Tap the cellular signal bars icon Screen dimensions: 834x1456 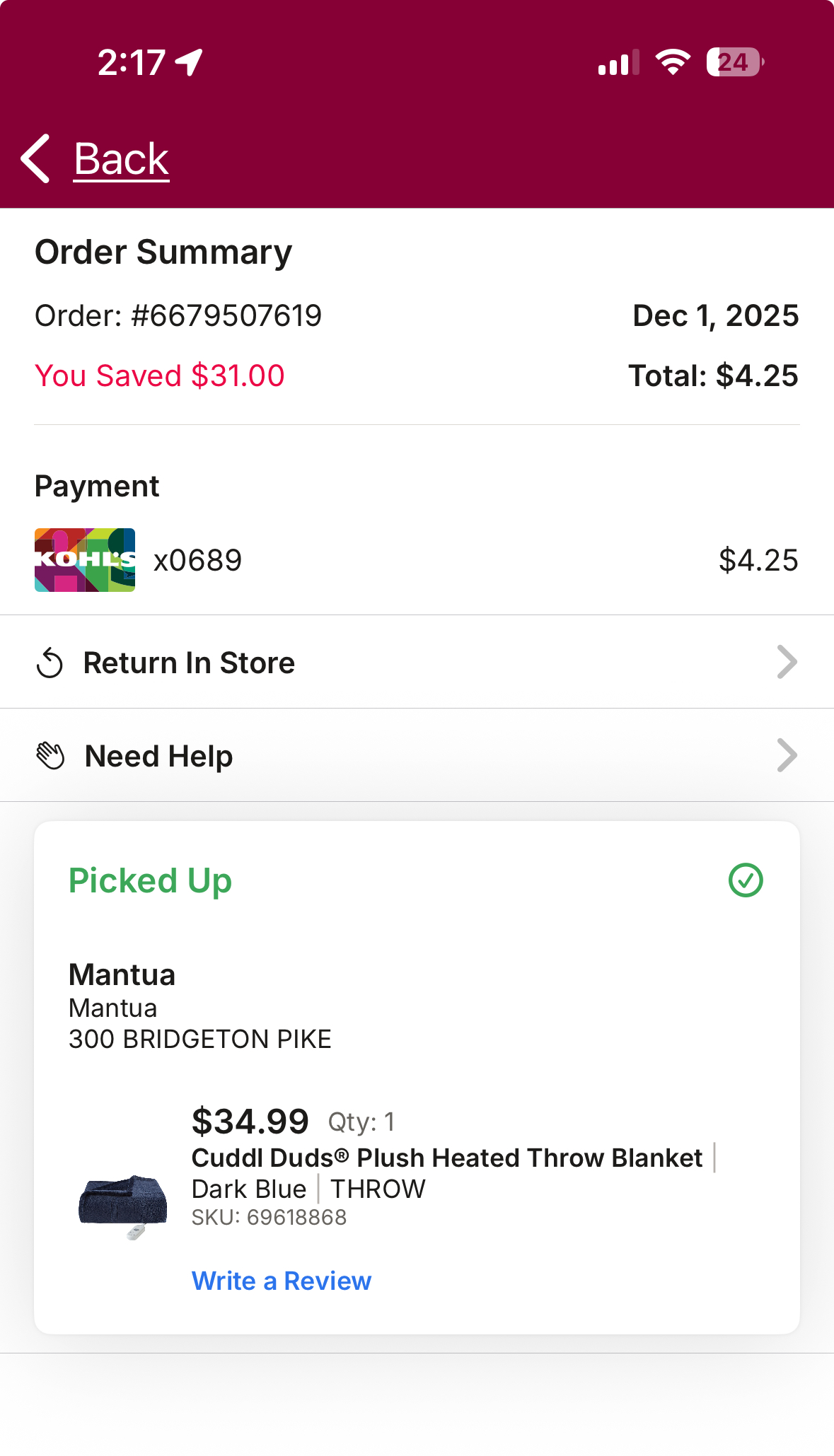(619, 62)
